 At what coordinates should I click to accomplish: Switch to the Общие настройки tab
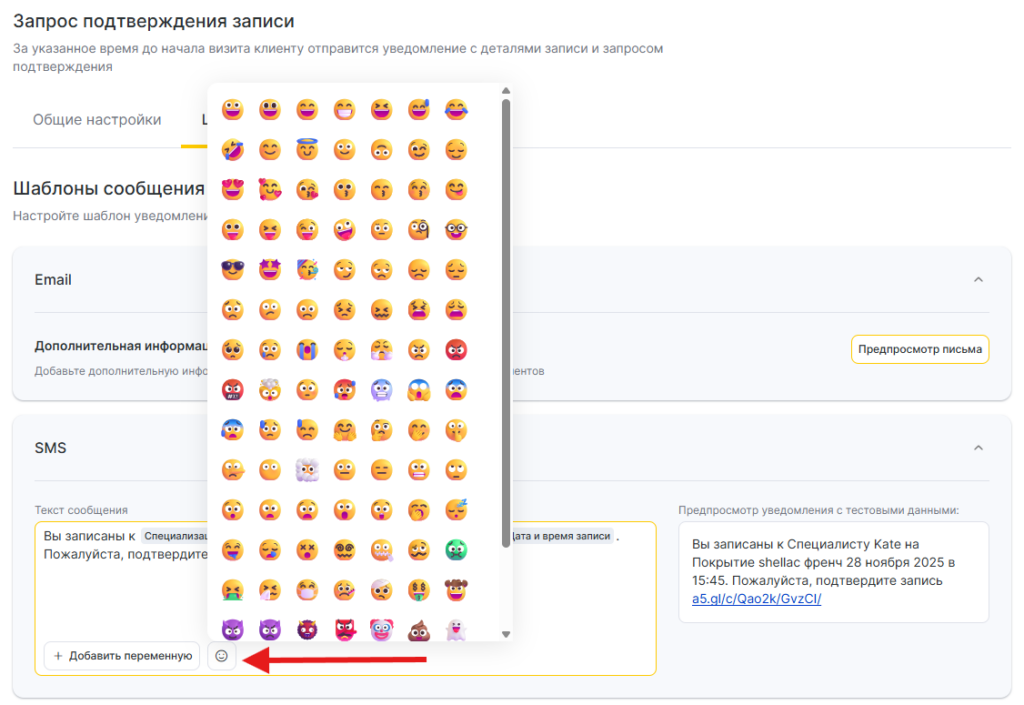tap(97, 120)
